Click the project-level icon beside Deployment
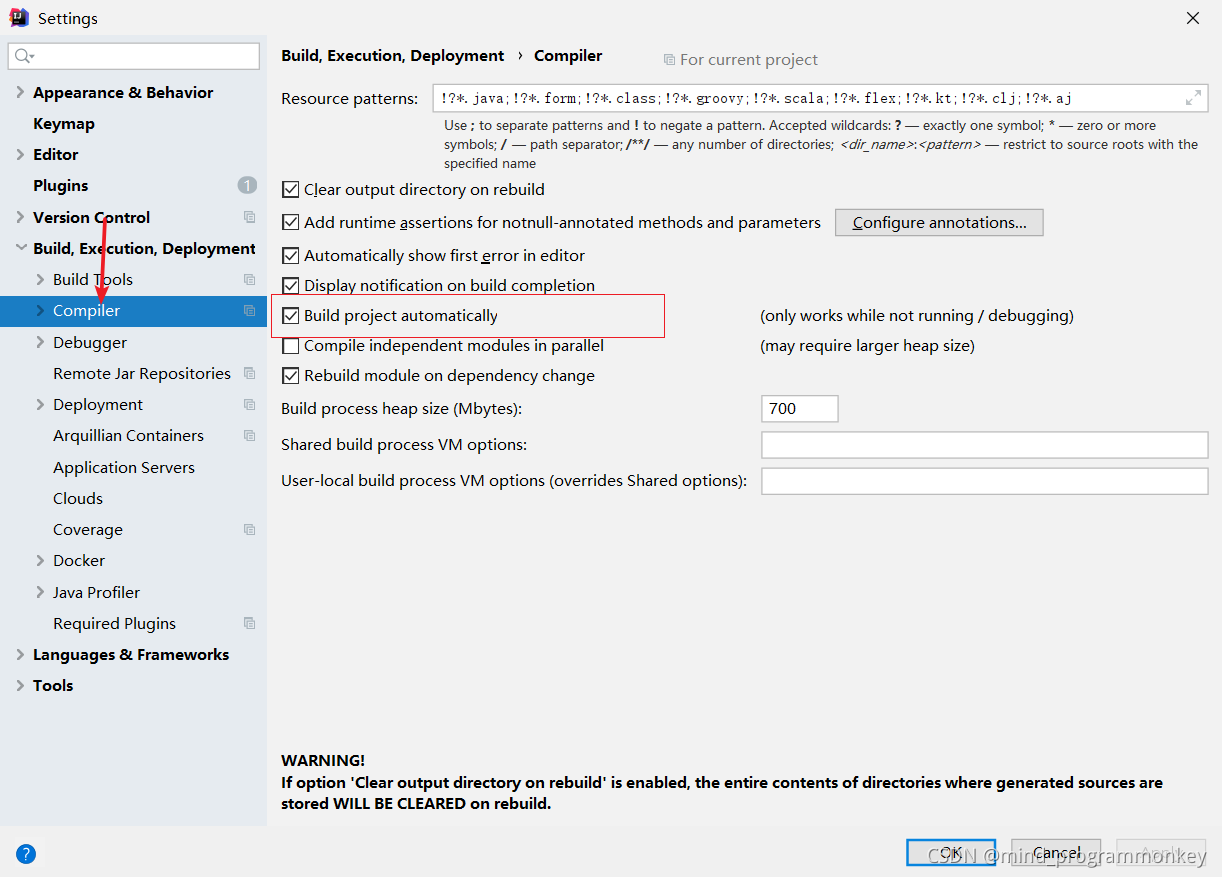1222x877 pixels. (x=250, y=405)
